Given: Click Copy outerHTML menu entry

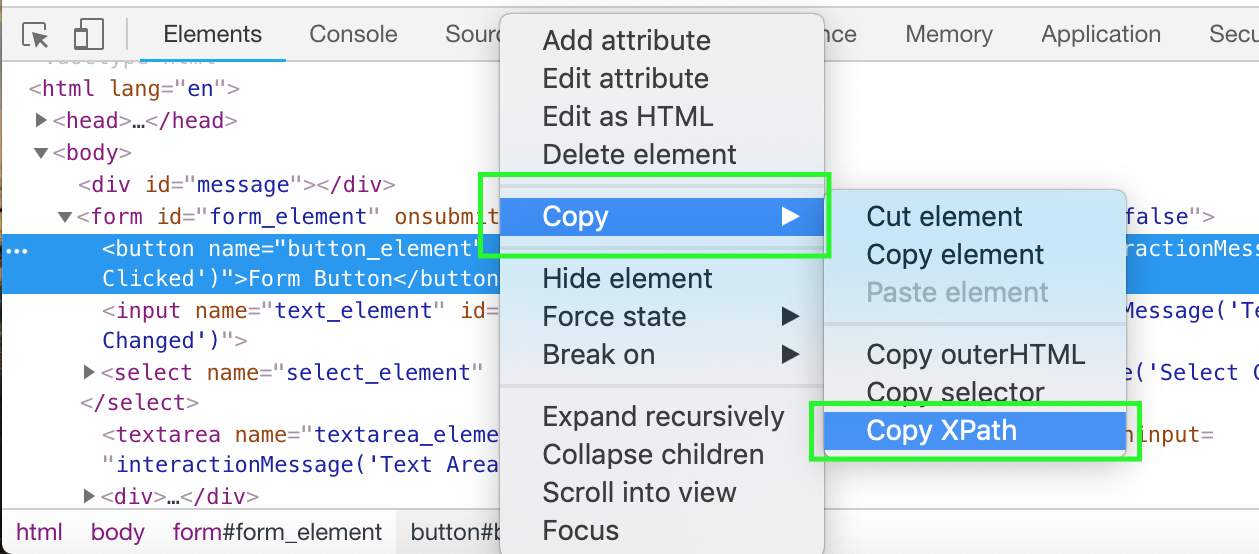Looking at the screenshot, I should (x=975, y=354).
